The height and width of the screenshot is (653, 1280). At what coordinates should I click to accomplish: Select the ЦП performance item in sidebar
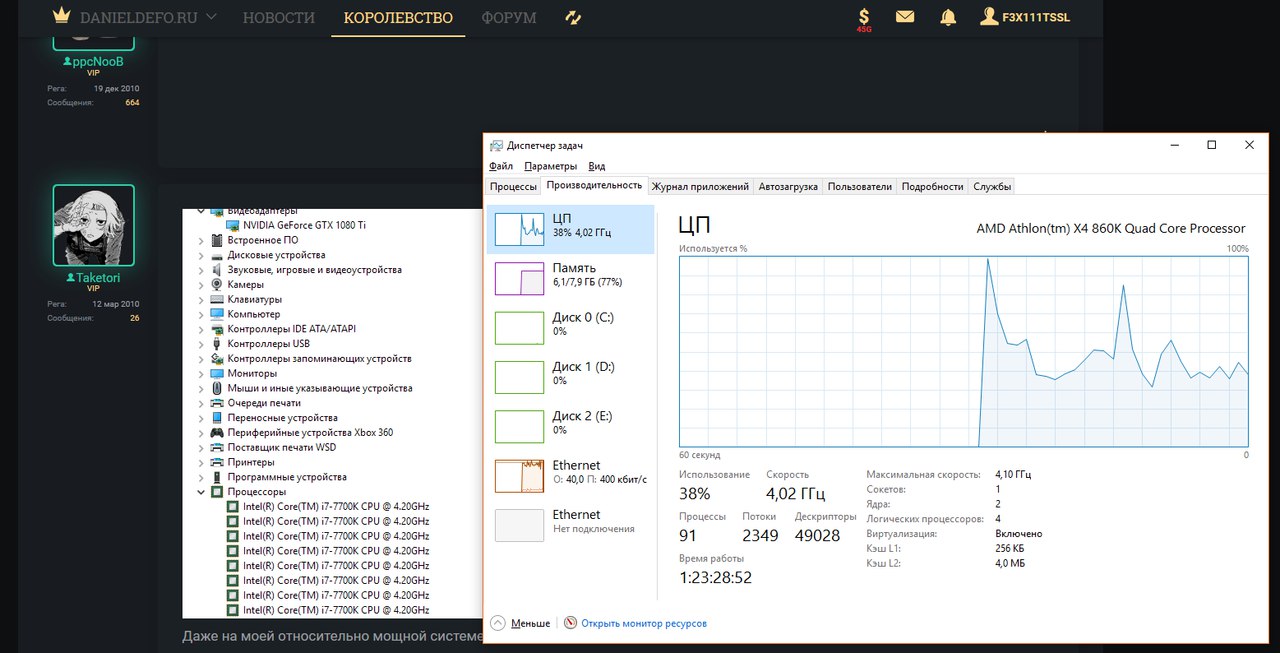coord(571,230)
